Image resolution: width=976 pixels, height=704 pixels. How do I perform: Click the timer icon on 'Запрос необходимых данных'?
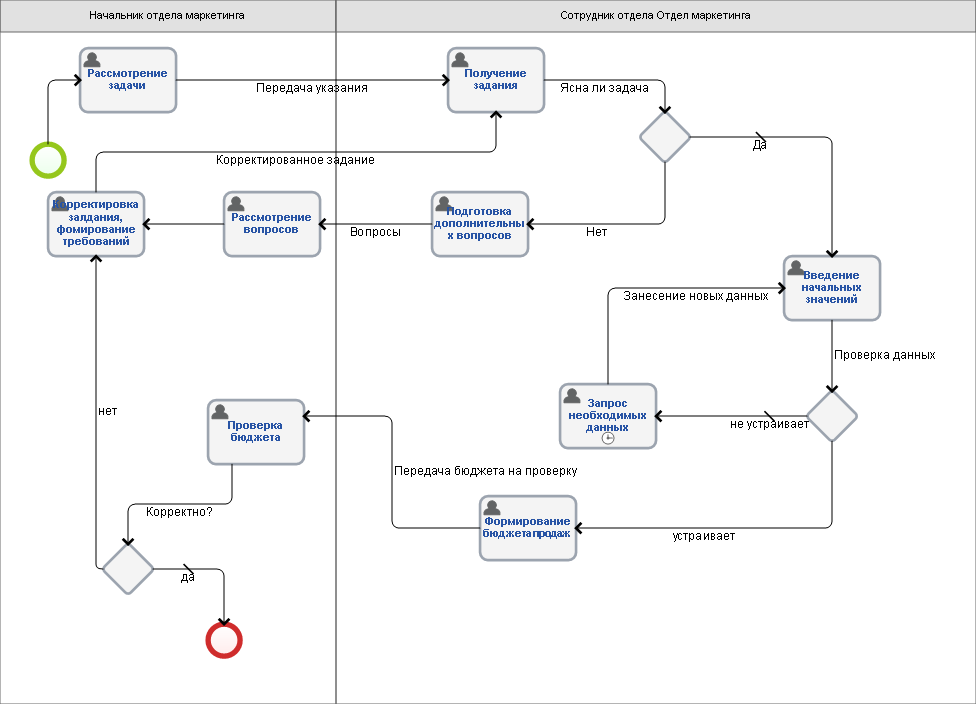point(608,438)
